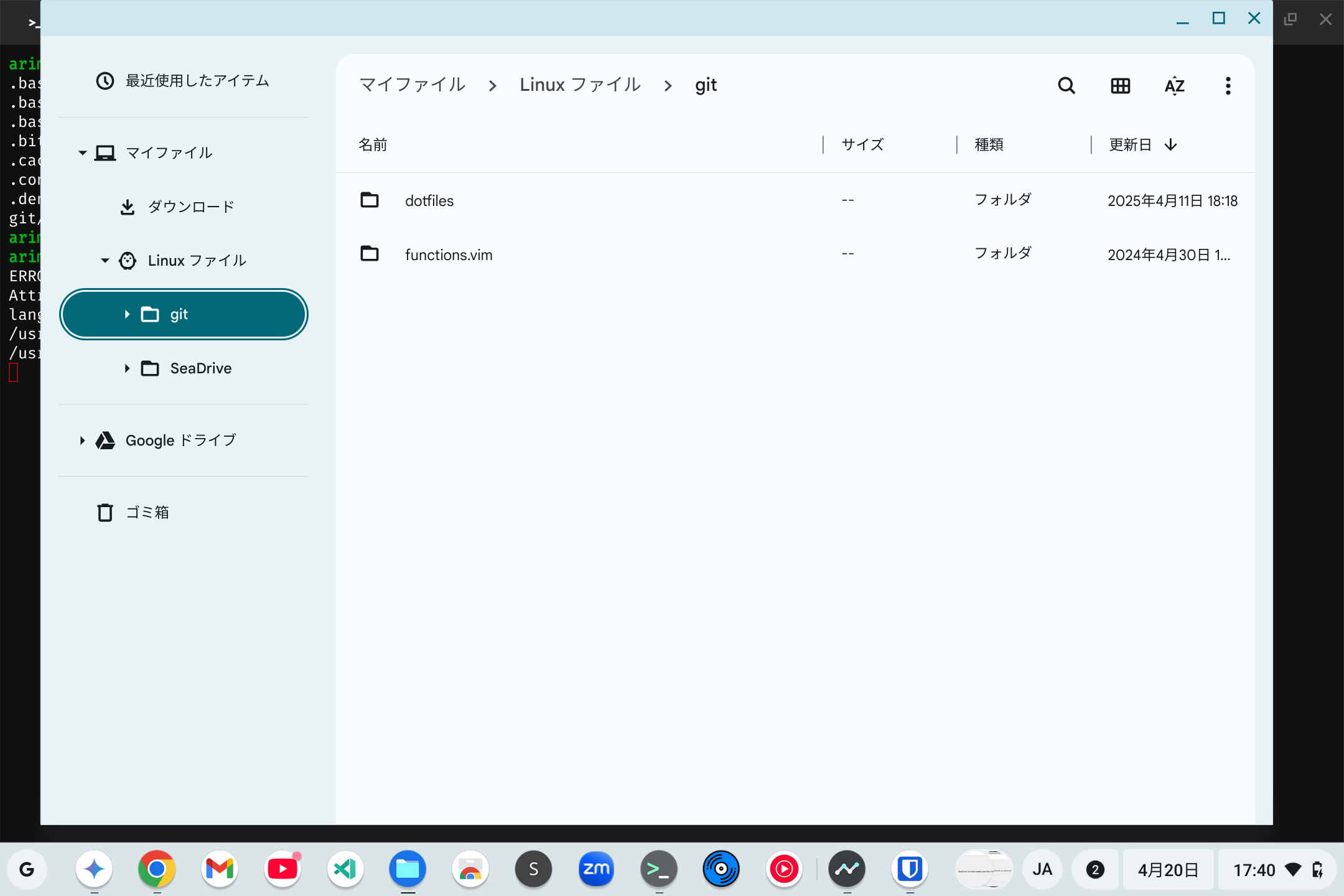Click the functions.vim folder icon
Viewport: 1344px width, 896px height.
tap(370, 253)
